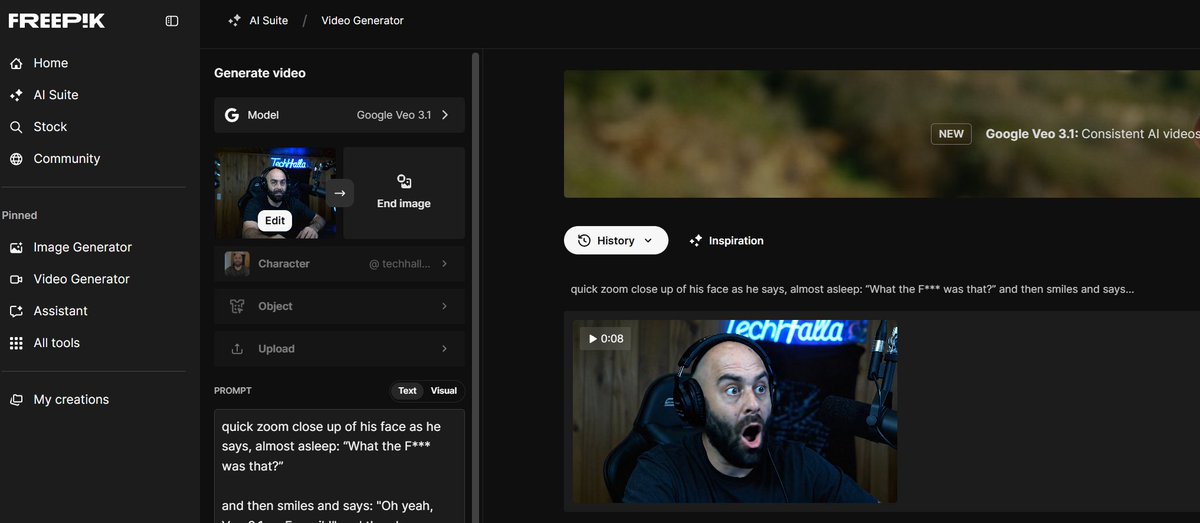This screenshot has width=1200, height=523.
Task: Click the Assistant icon
Action: point(16,311)
